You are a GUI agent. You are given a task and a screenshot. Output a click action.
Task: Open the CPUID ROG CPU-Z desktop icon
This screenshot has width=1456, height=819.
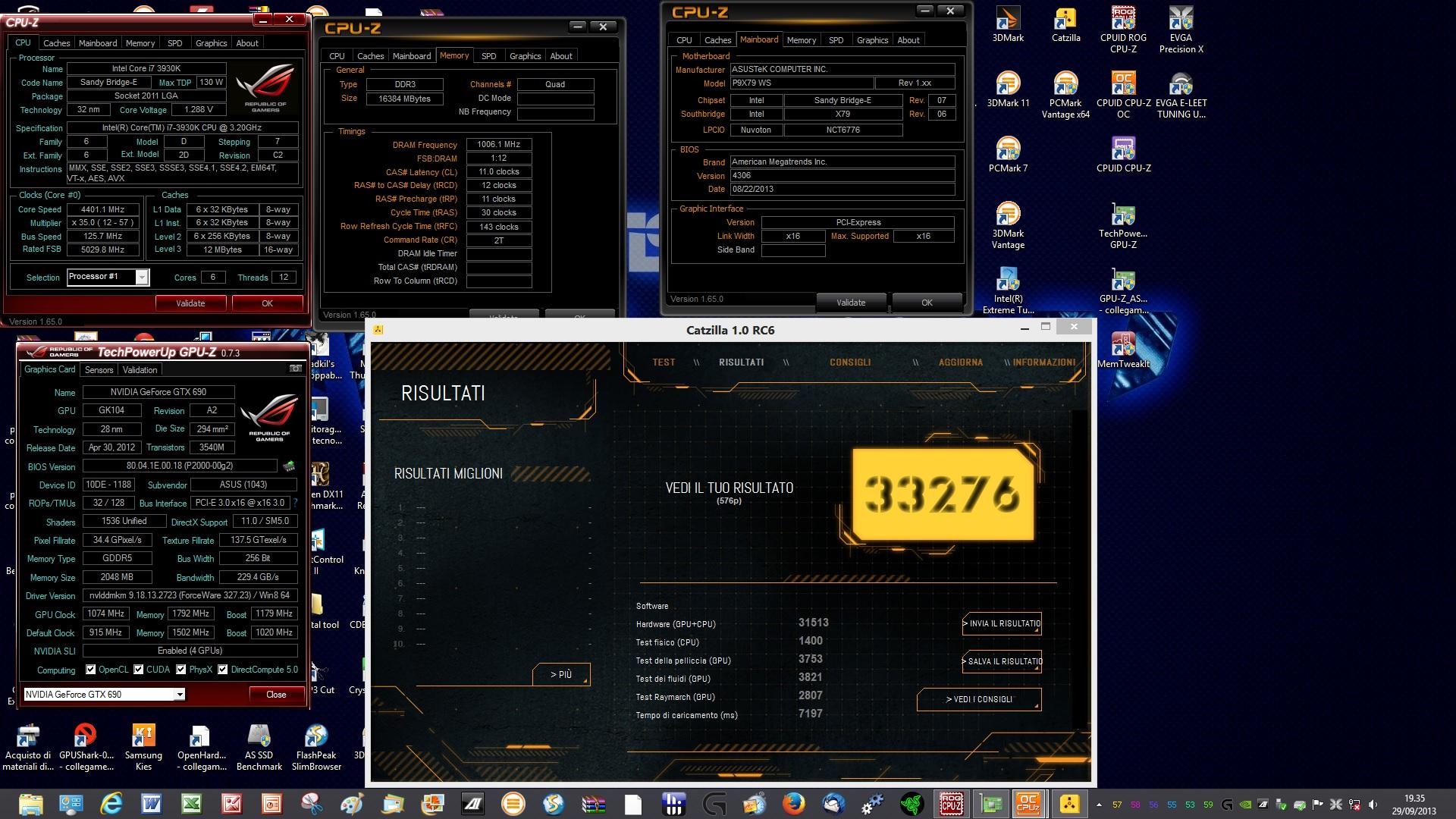[1123, 30]
